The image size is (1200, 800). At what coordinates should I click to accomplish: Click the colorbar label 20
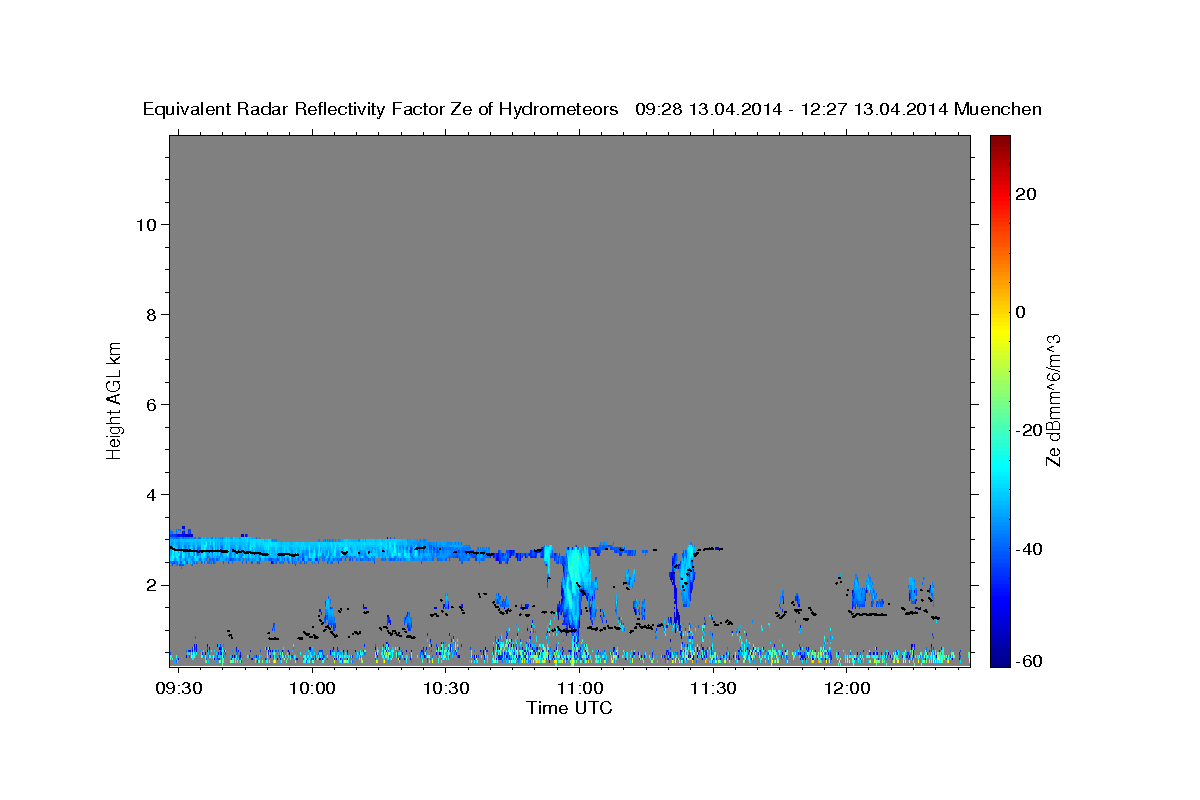coord(1025,194)
